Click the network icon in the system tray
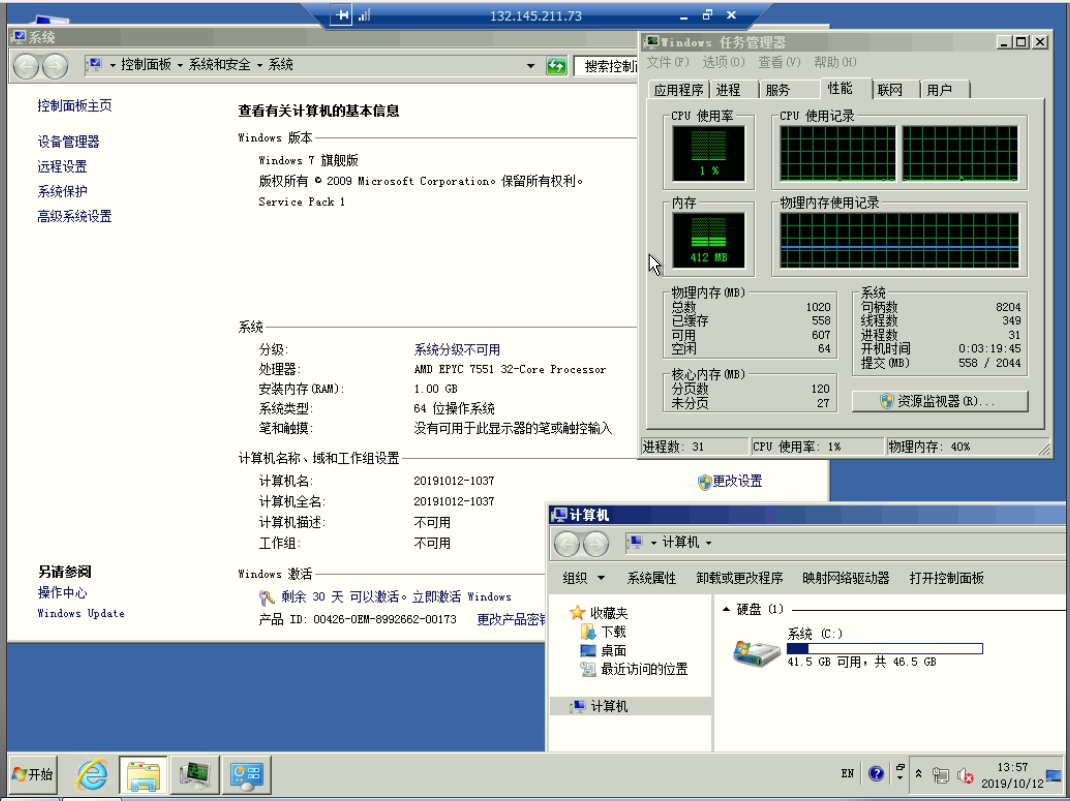Image resolution: width=1070 pixels, height=801 pixels. point(940,774)
